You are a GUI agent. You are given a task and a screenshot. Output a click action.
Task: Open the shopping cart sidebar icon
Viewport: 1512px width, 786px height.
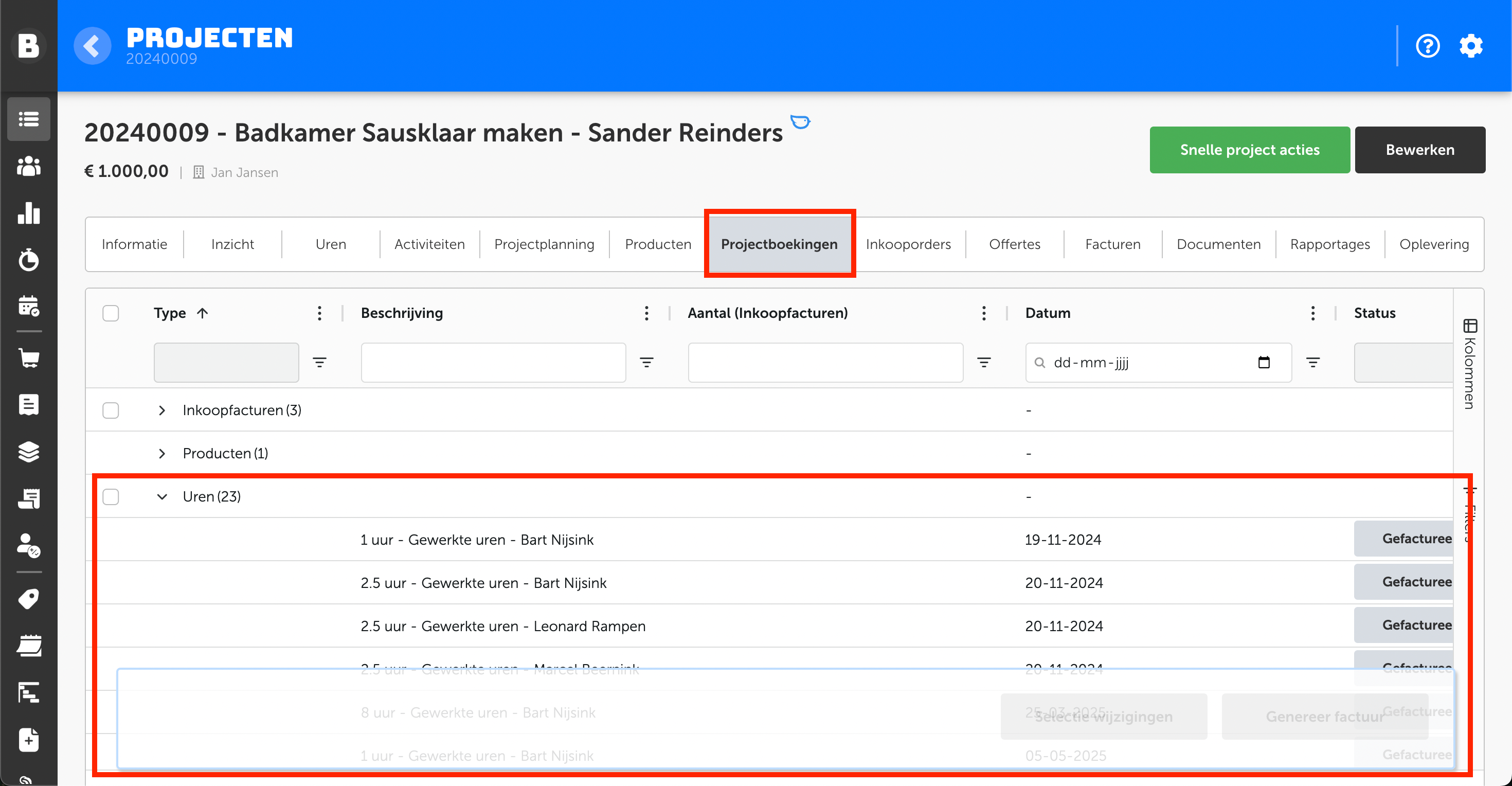pos(28,358)
